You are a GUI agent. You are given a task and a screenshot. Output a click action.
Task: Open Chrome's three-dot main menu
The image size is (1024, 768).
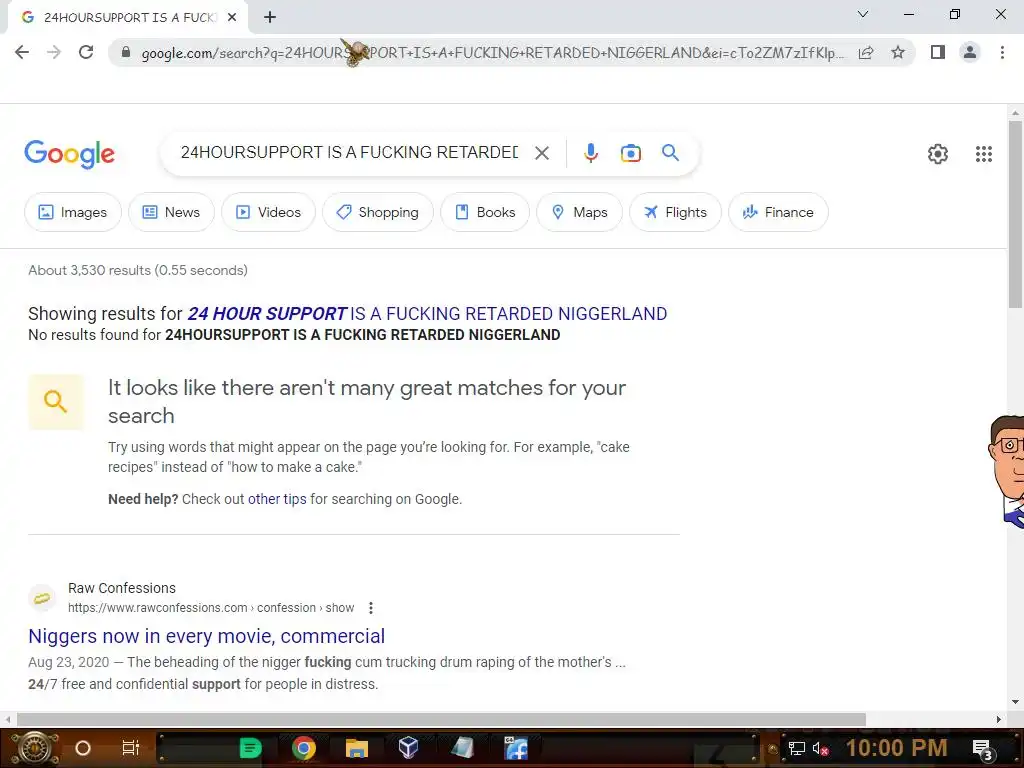click(x=1002, y=52)
